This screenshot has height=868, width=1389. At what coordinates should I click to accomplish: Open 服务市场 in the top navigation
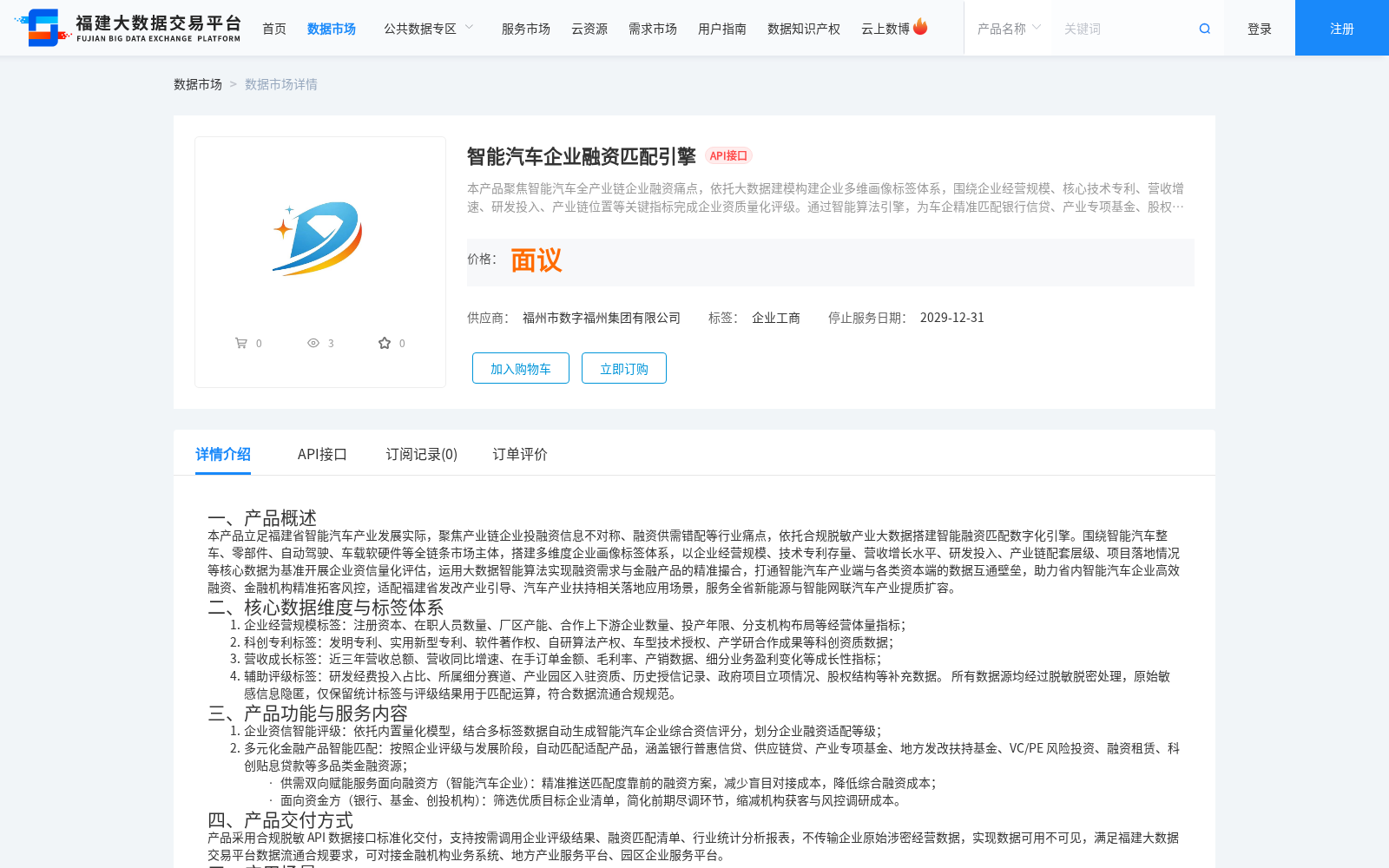[526, 29]
